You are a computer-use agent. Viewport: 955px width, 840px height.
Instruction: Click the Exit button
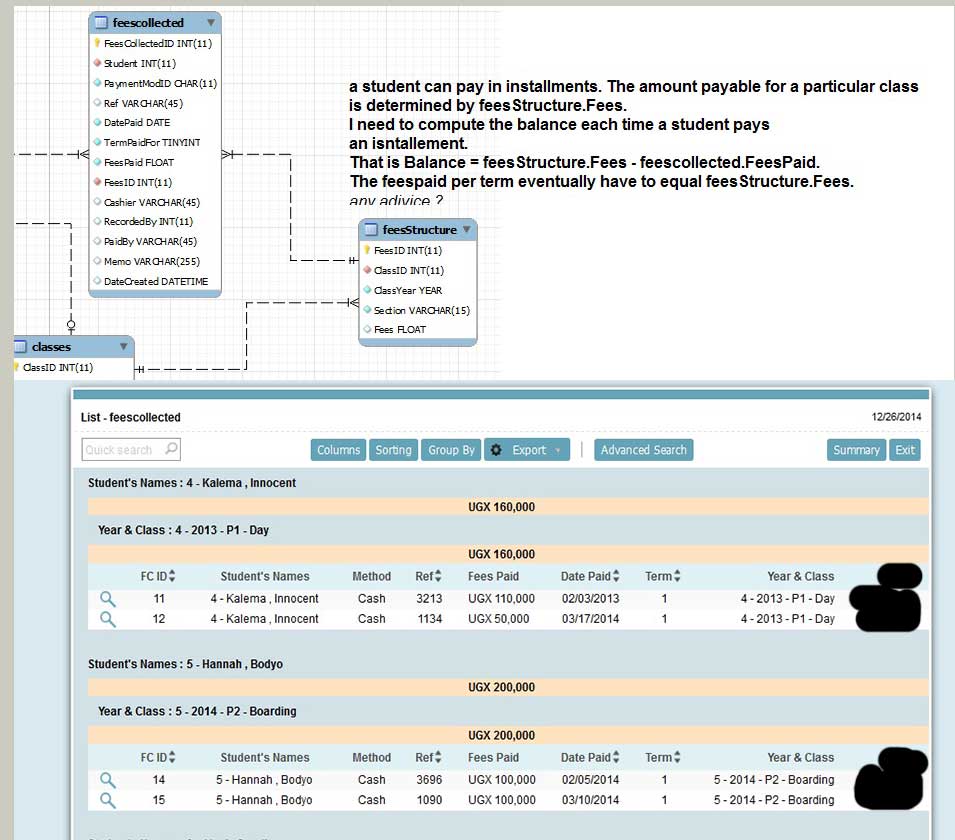coord(904,450)
